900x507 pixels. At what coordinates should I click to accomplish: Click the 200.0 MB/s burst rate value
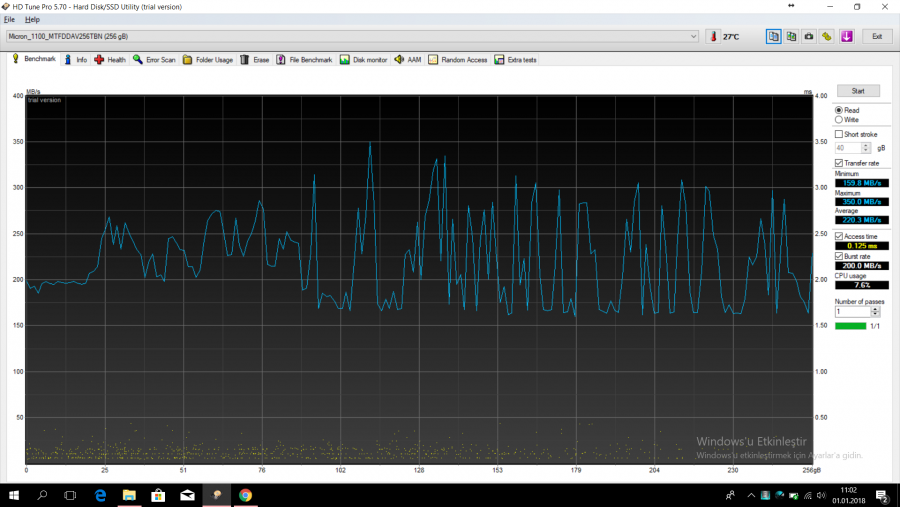[x=862, y=266]
